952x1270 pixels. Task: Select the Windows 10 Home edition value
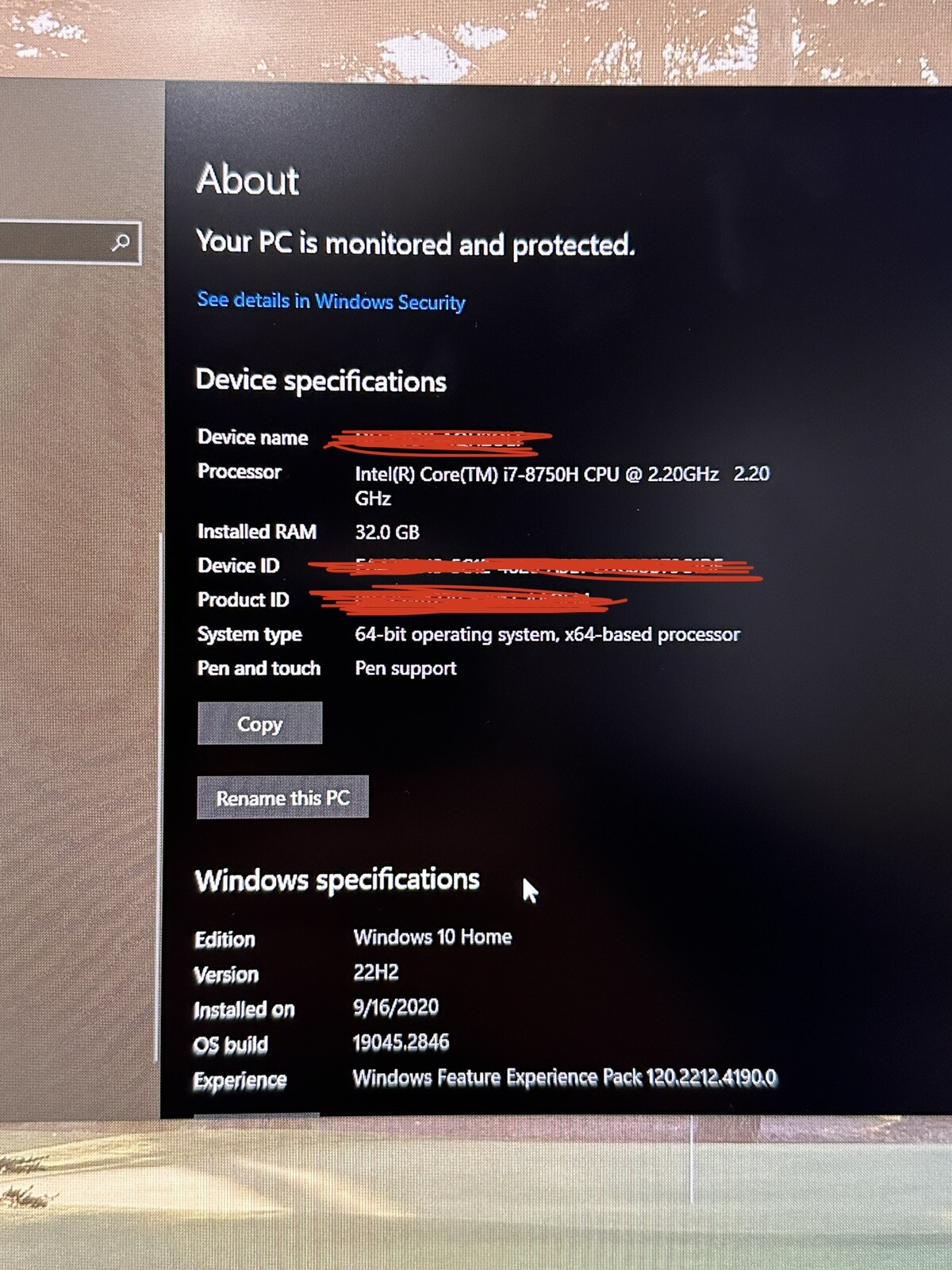(432, 937)
